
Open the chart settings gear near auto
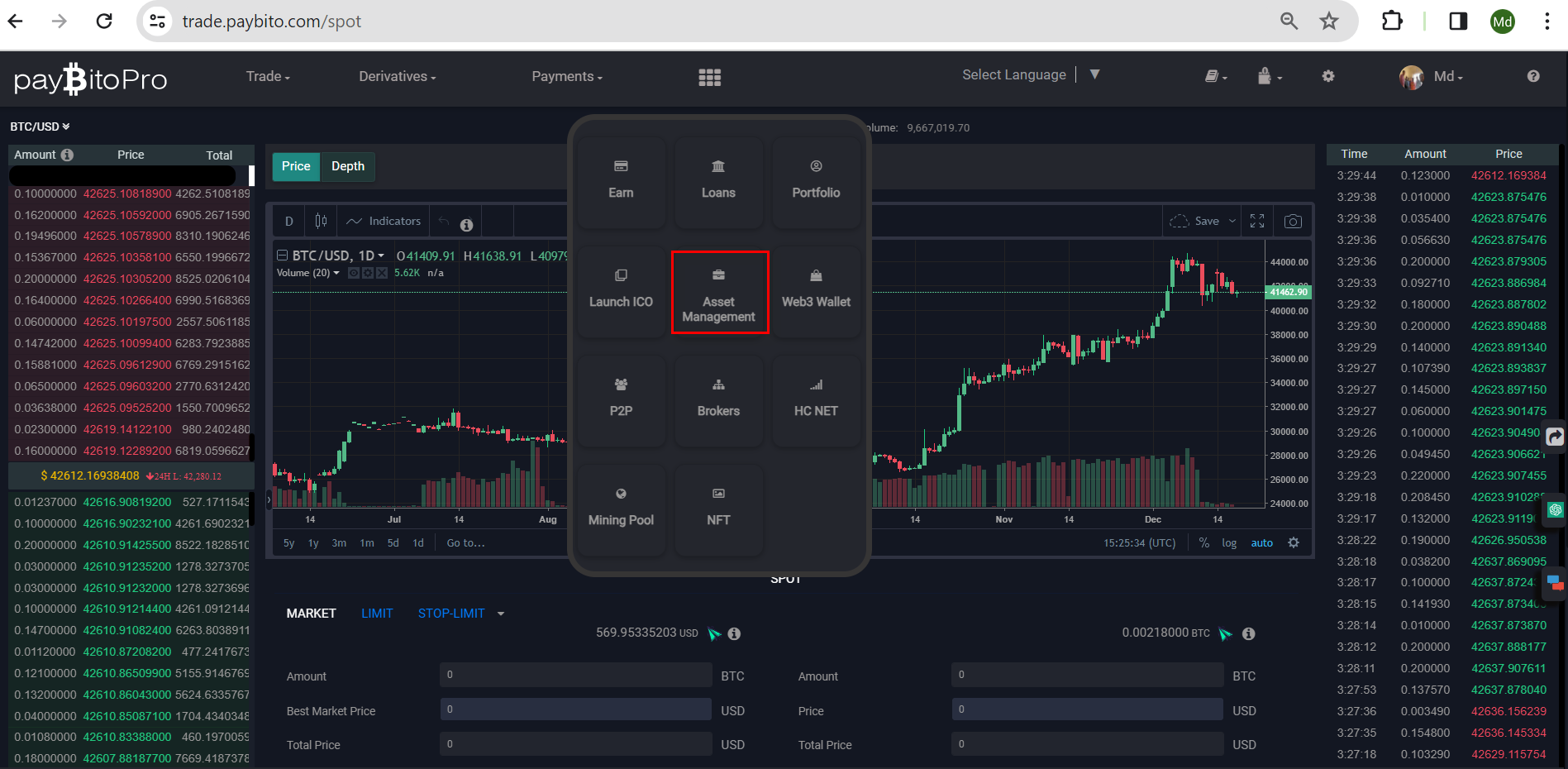click(1294, 542)
